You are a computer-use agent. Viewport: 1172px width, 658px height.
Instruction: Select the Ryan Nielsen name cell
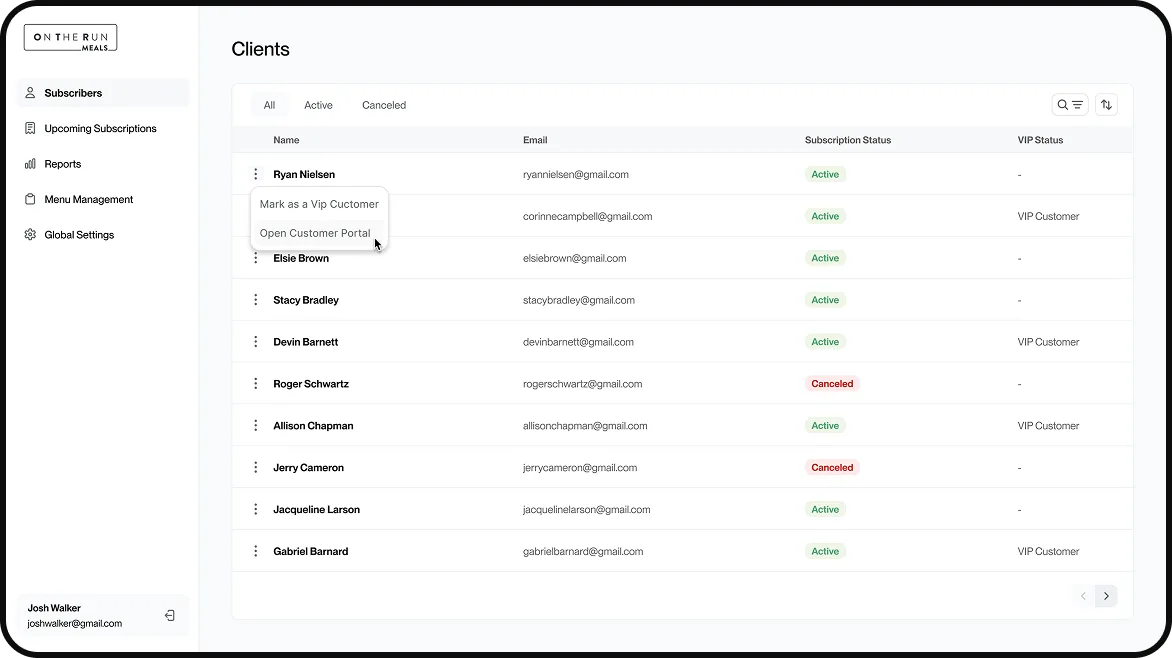[304, 174]
